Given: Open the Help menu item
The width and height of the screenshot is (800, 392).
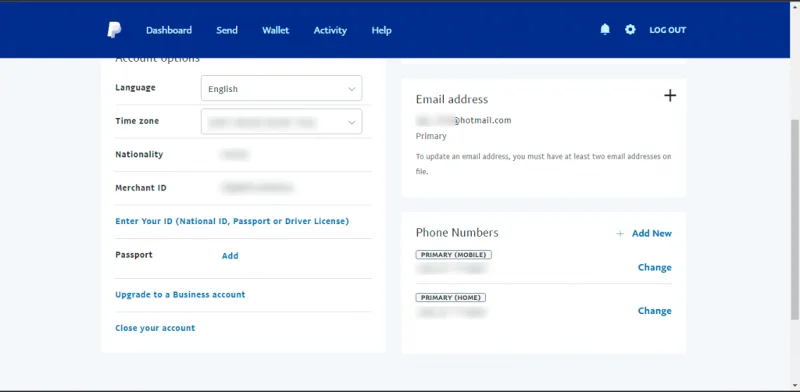Looking at the screenshot, I should click(x=381, y=30).
